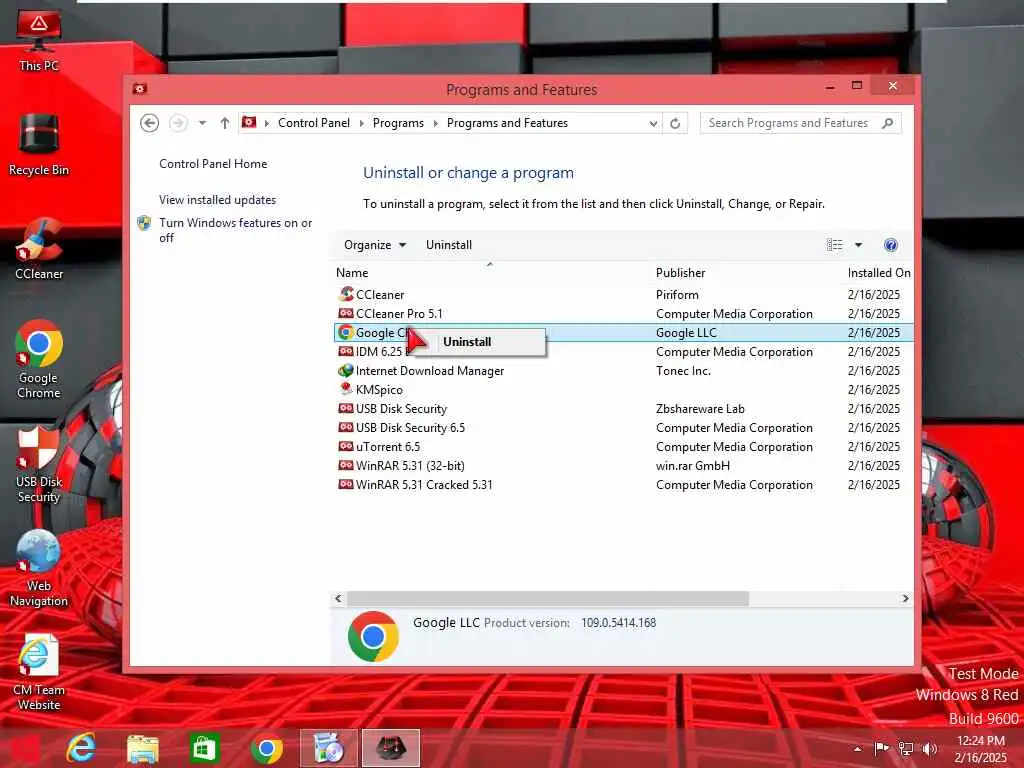Viewport: 1024px width, 768px height.
Task: Select the KMSpico program entry
Action: click(x=623, y=389)
